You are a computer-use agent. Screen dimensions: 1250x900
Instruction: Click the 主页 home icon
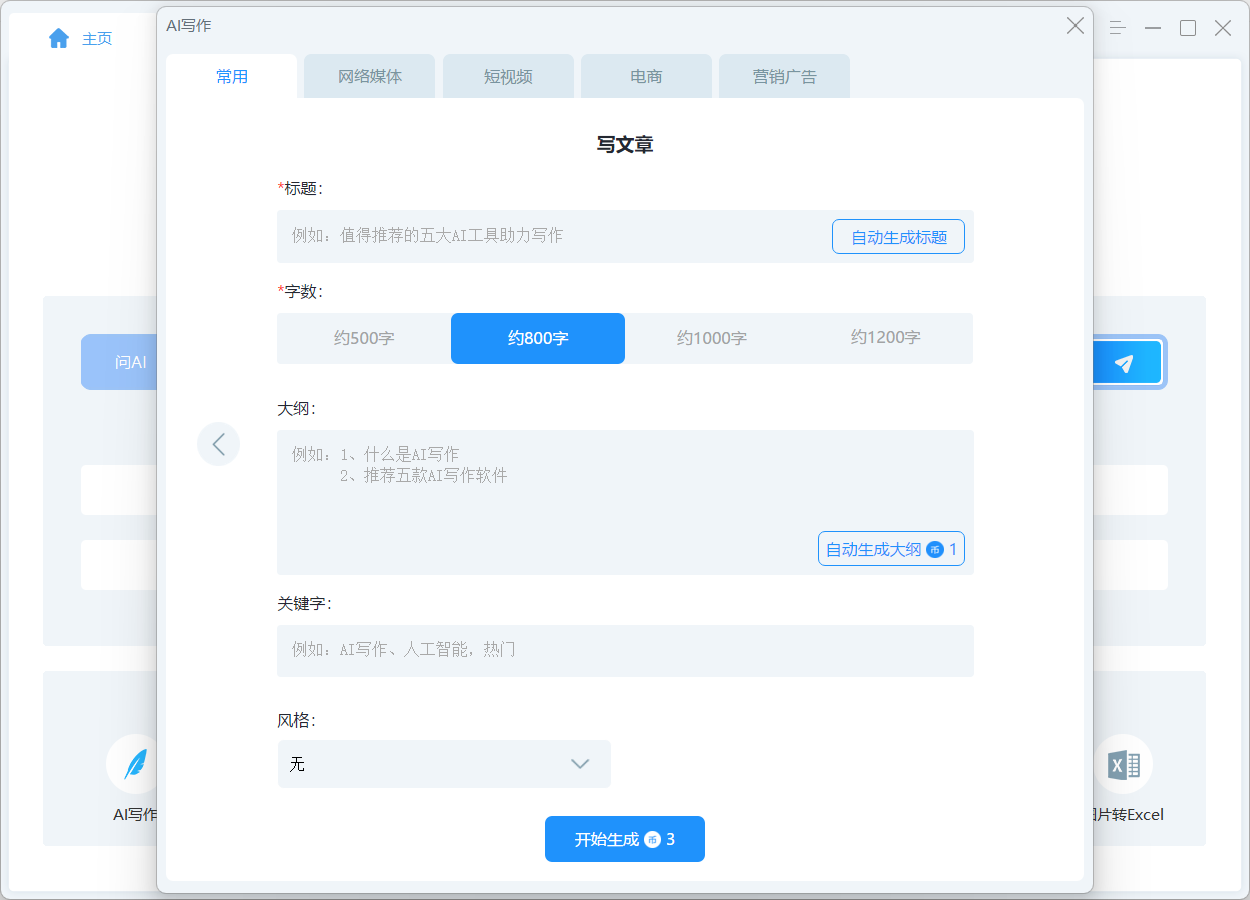click(x=58, y=38)
